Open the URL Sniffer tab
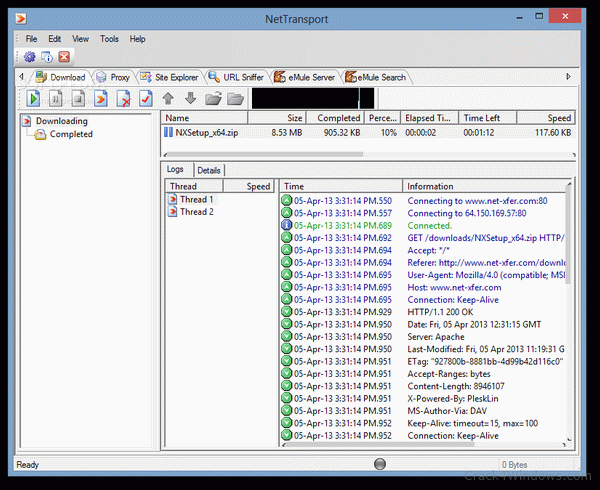This screenshot has height=490, width=600. coord(236,77)
